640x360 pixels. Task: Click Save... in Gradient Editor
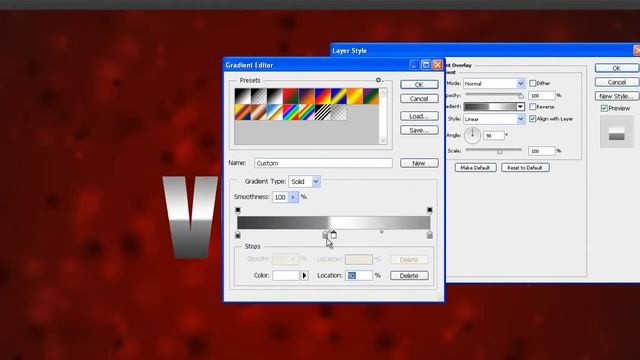click(419, 131)
